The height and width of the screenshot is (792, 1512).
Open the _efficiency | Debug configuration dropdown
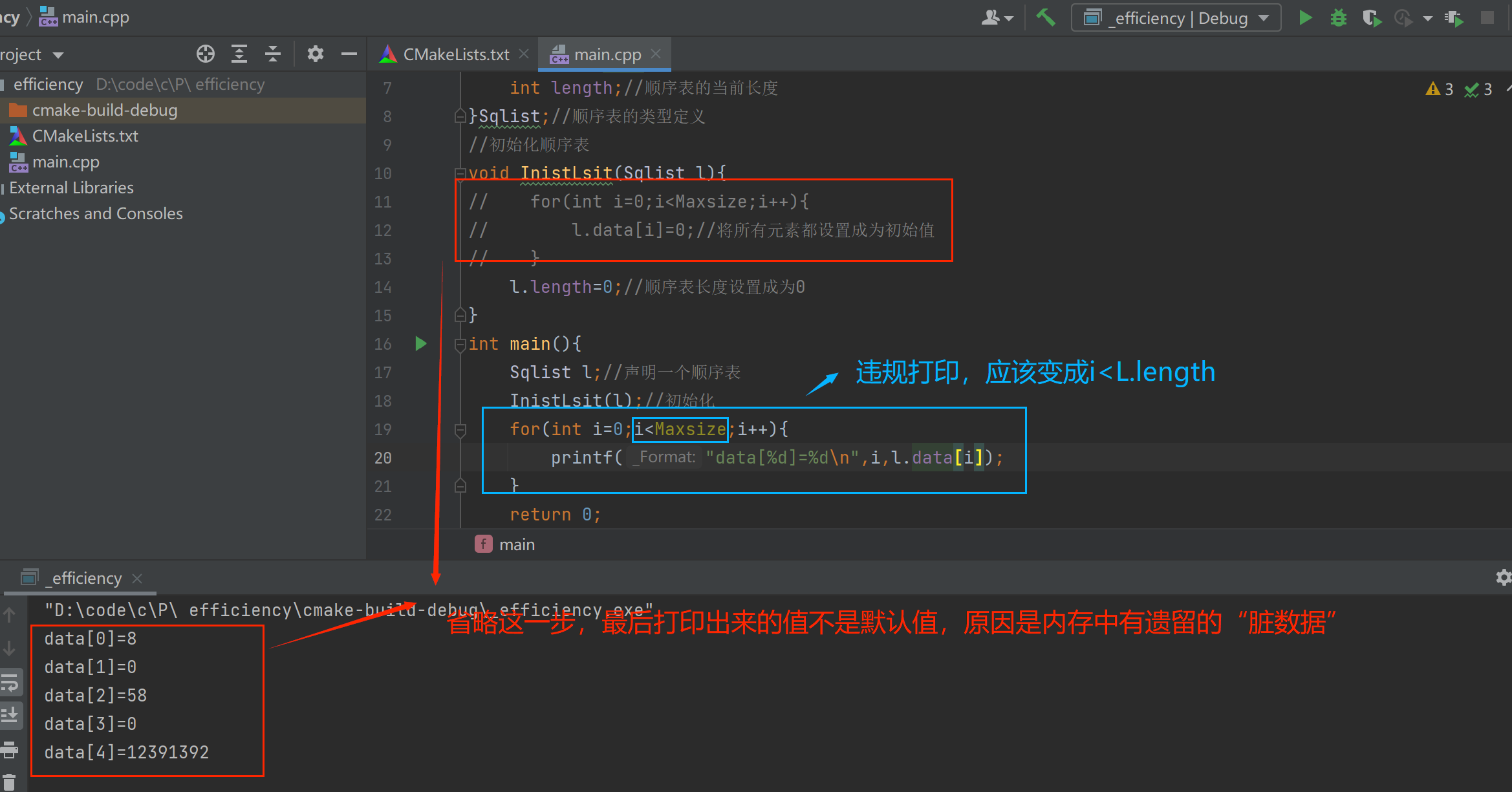pyautogui.click(x=1176, y=17)
